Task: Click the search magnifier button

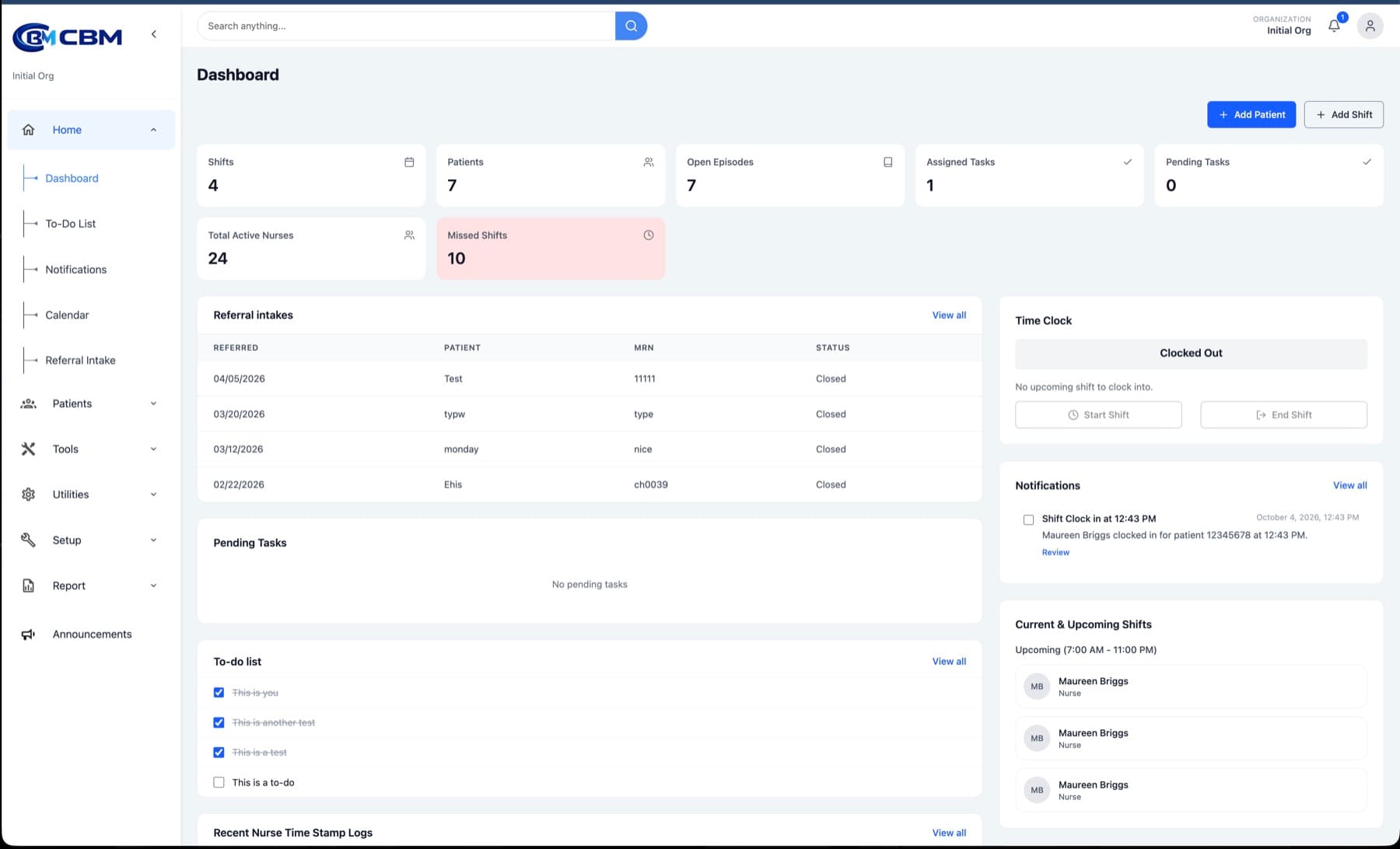Action: point(631,26)
